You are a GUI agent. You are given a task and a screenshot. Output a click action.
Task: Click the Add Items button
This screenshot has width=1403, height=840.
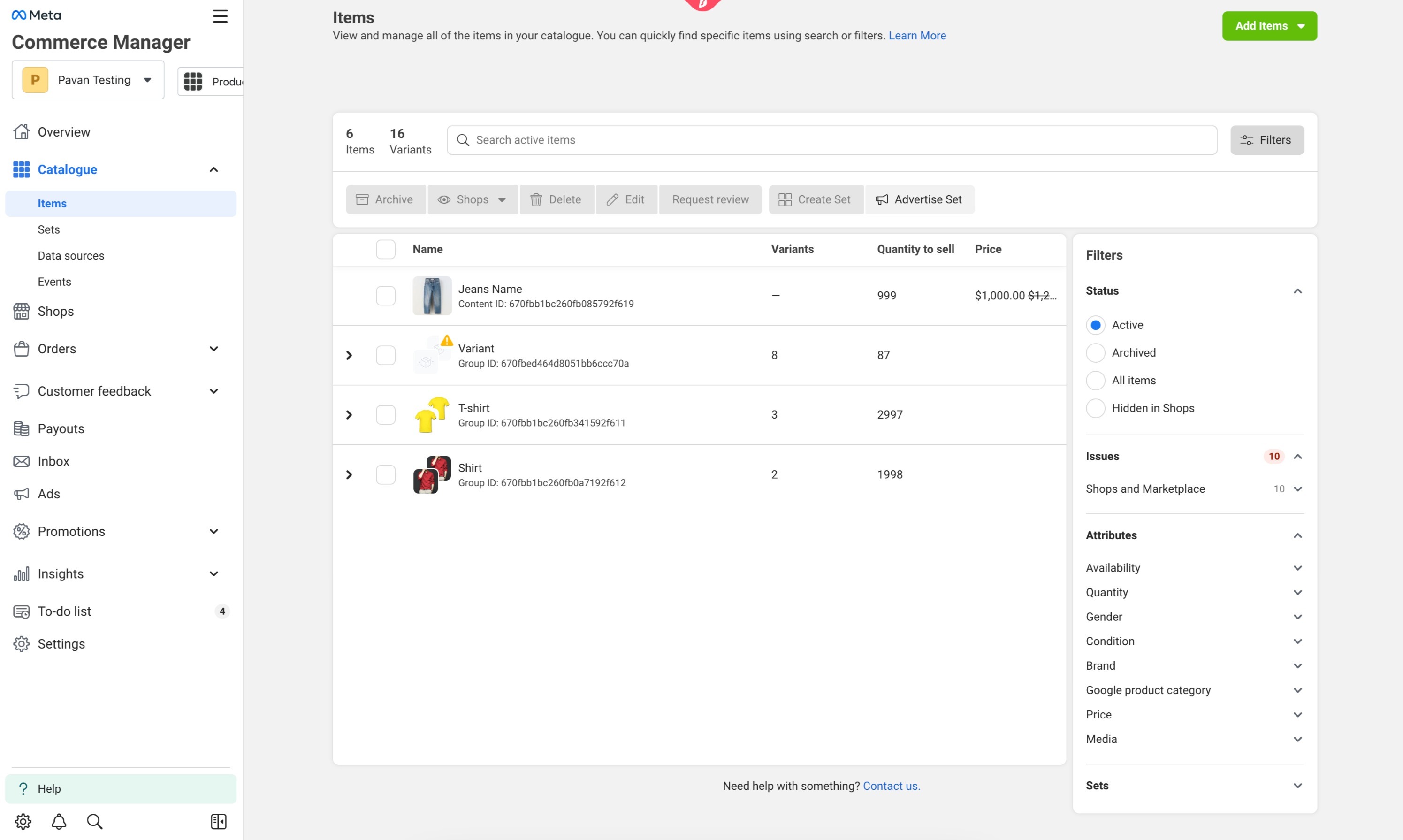click(1269, 26)
